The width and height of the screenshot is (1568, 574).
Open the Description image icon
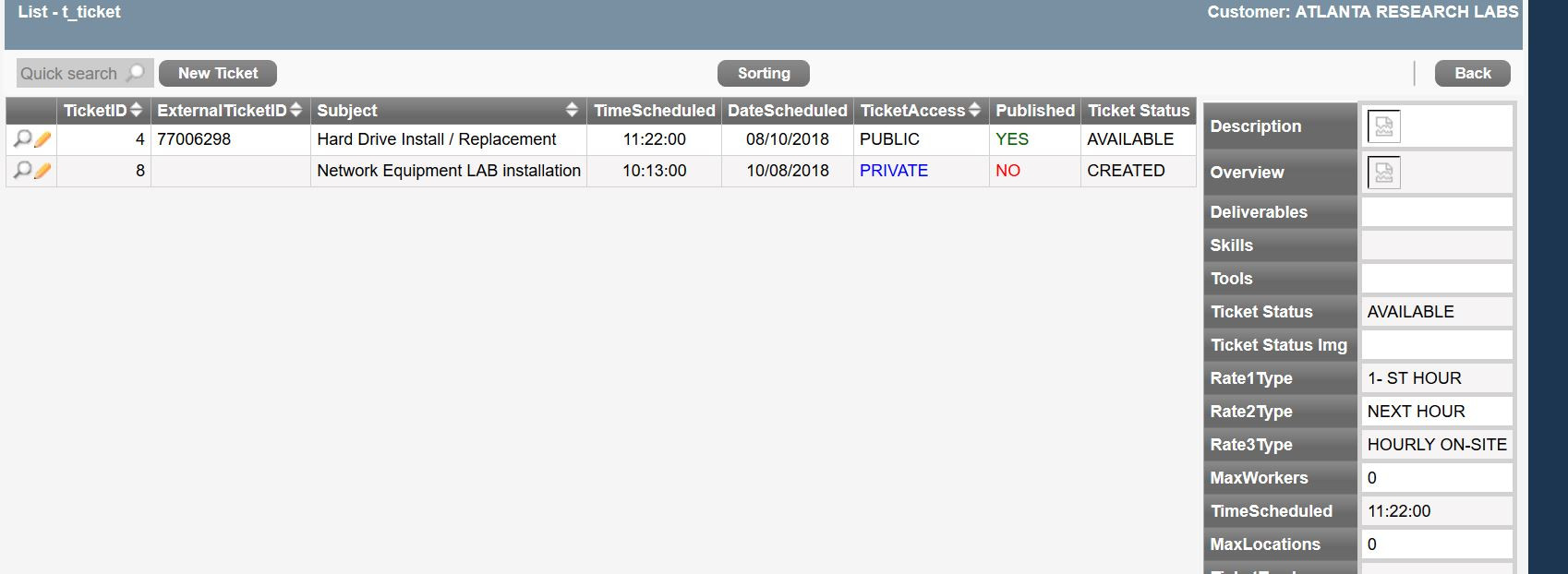click(1383, 126)
